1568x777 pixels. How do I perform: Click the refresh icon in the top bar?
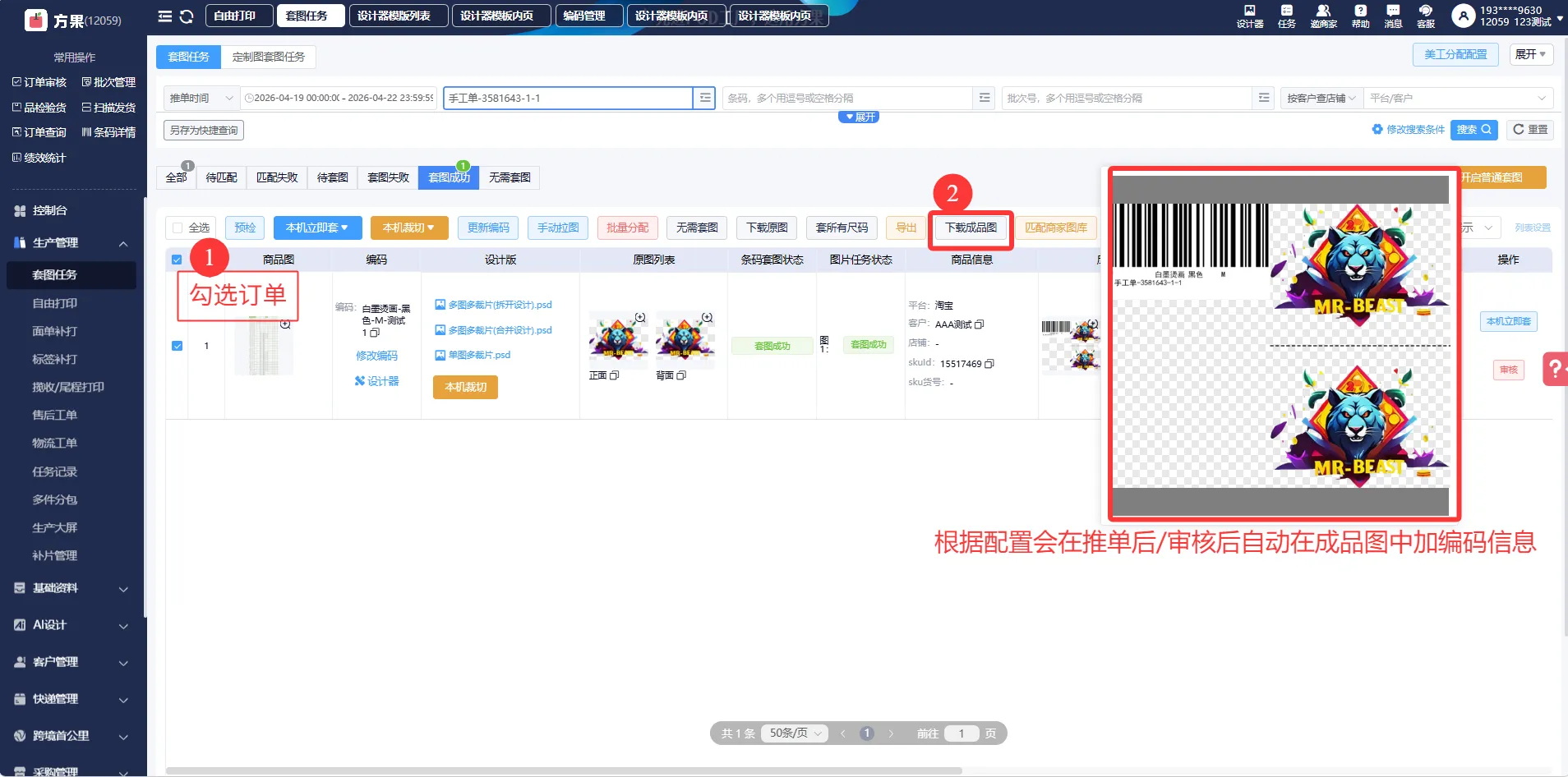pyautogui.click(x=187, y=16)
